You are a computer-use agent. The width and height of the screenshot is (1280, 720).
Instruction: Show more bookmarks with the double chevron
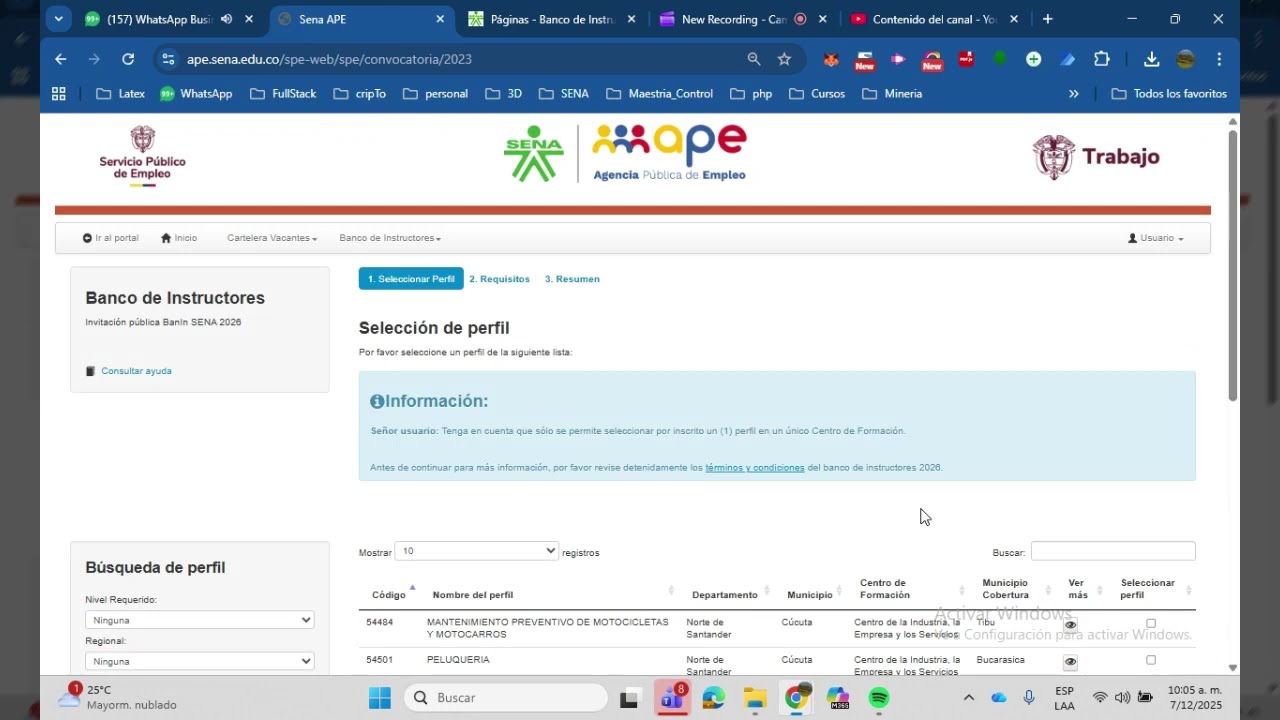pos(1074,93)
